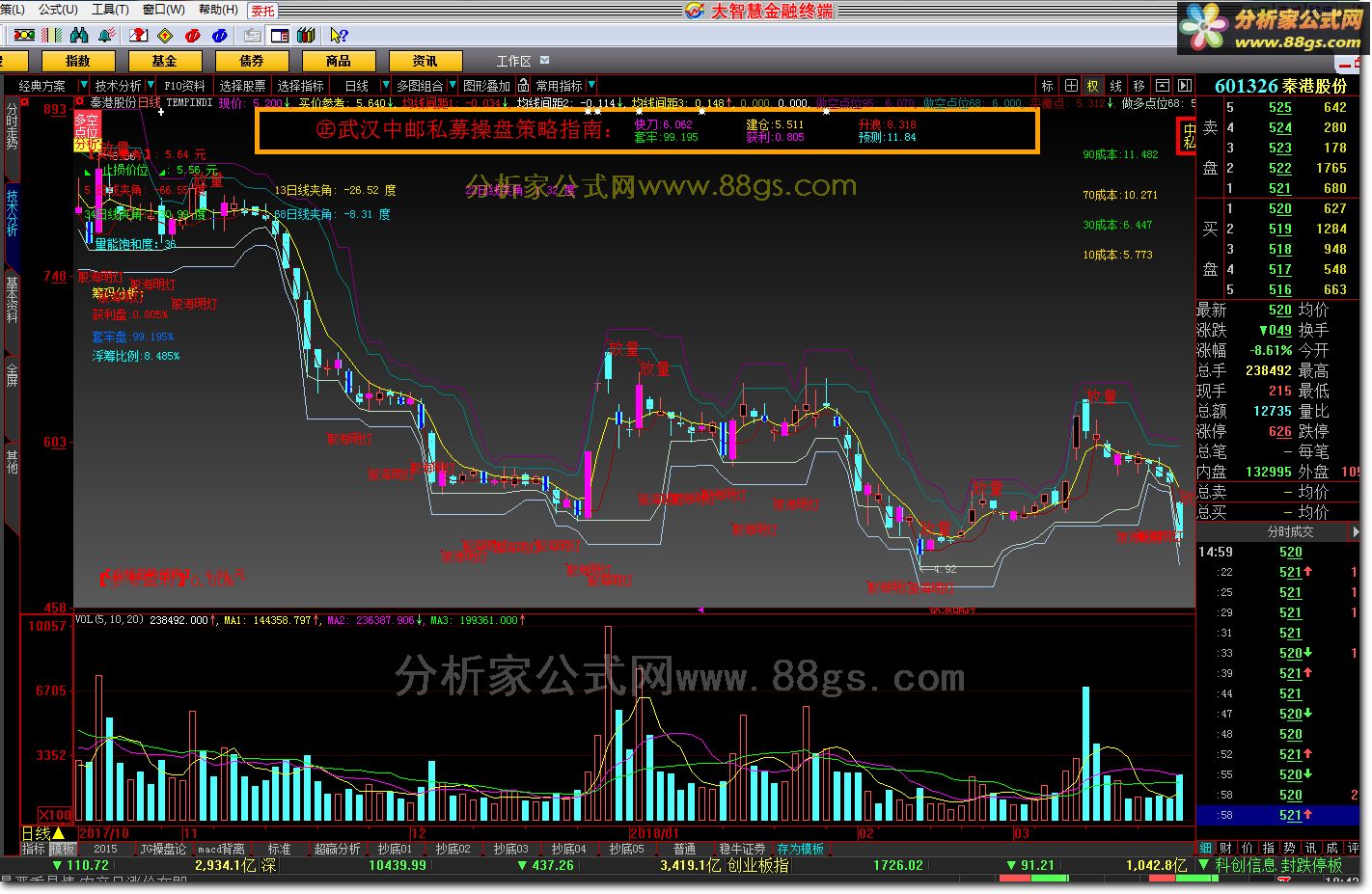
Task: Expand the 技术分析 dropdown arrow
Action: 150,86
